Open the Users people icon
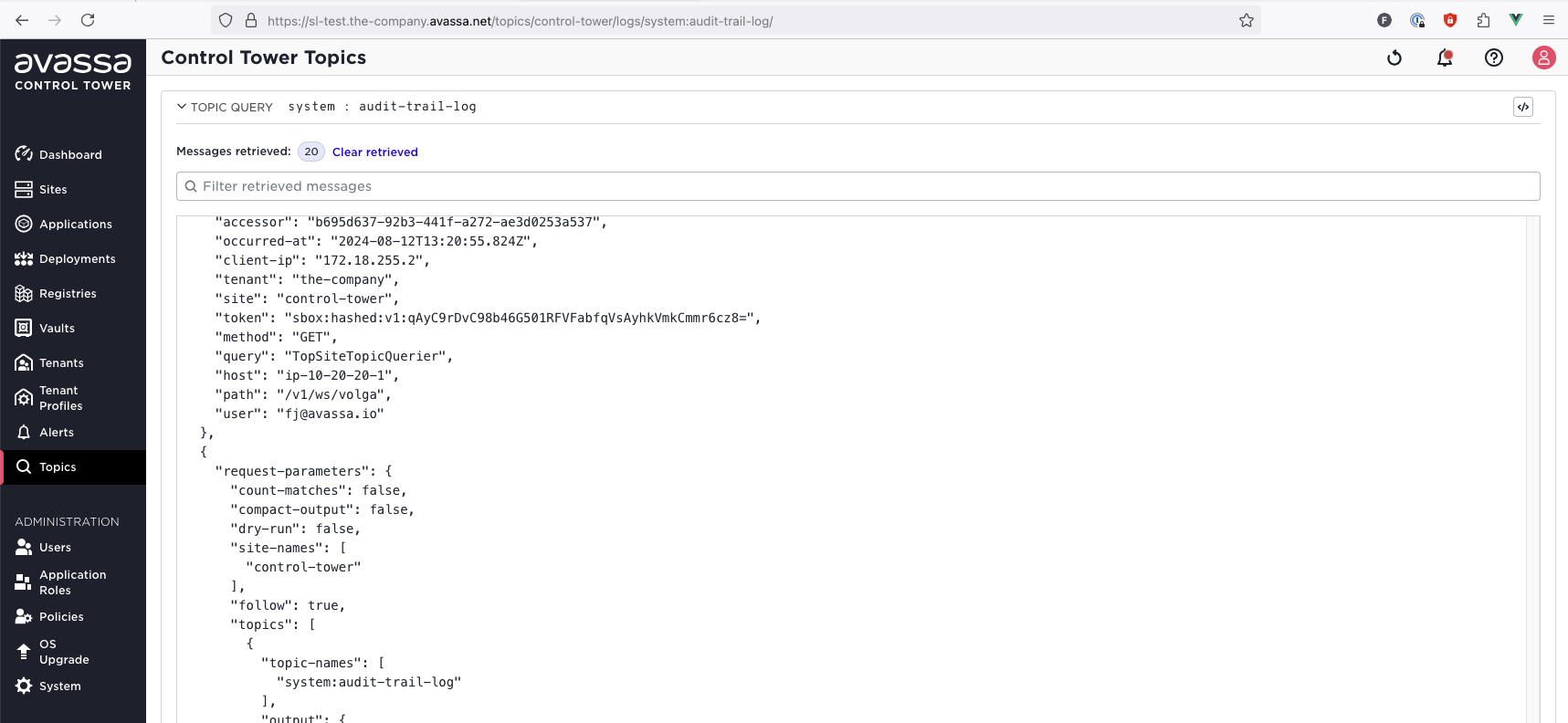Image resolution: width=1568 pixels, height=723 pixels. (24, 547)
